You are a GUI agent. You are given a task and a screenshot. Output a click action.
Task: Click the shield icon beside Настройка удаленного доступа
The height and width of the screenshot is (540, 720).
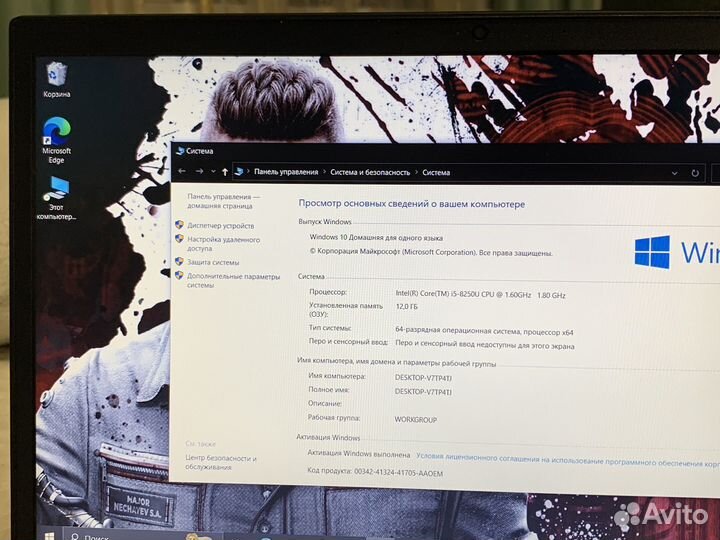180,239
